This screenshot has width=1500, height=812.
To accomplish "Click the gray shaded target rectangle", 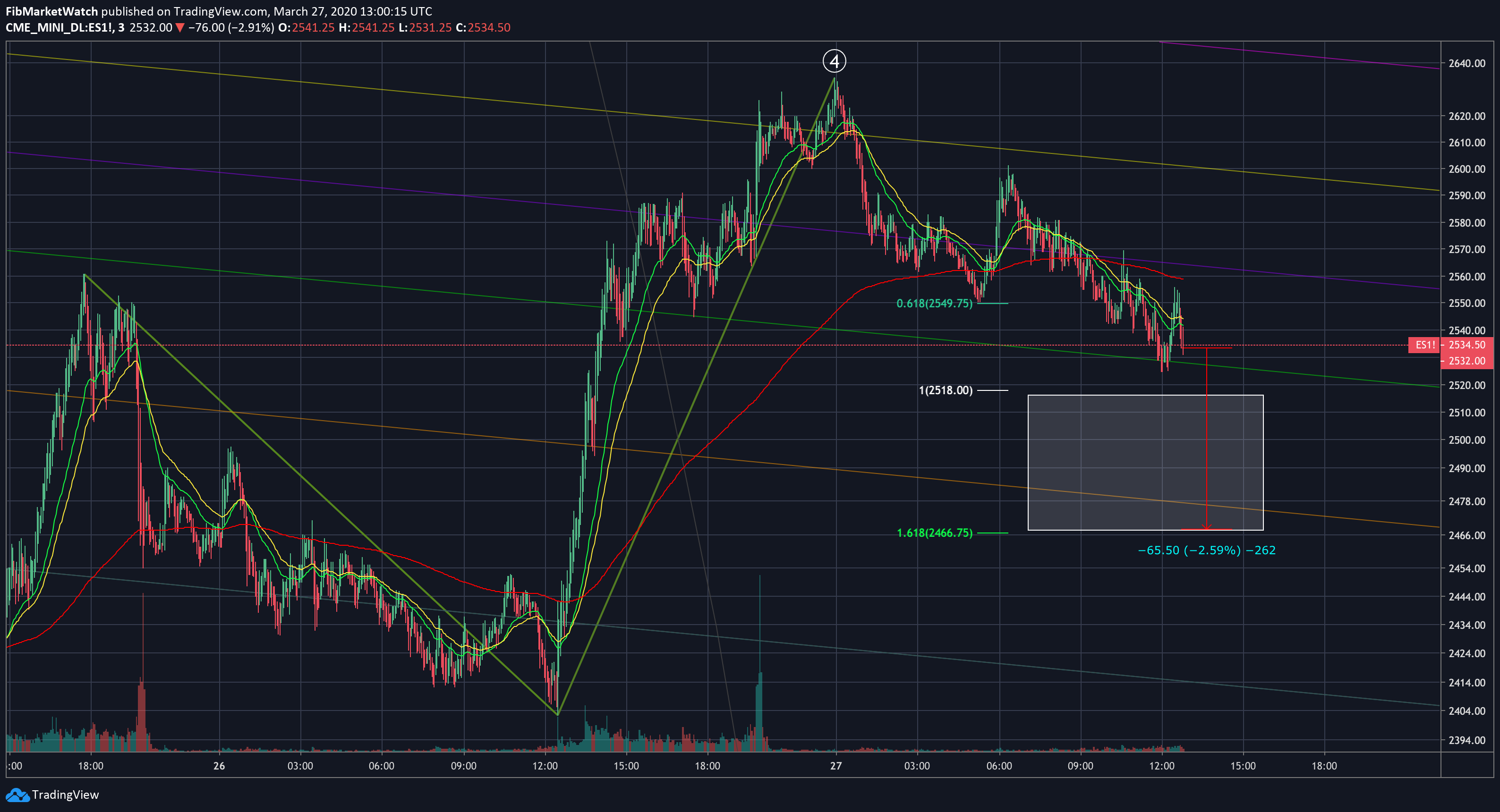I will pyautogui.click(x=1145, y=463).
